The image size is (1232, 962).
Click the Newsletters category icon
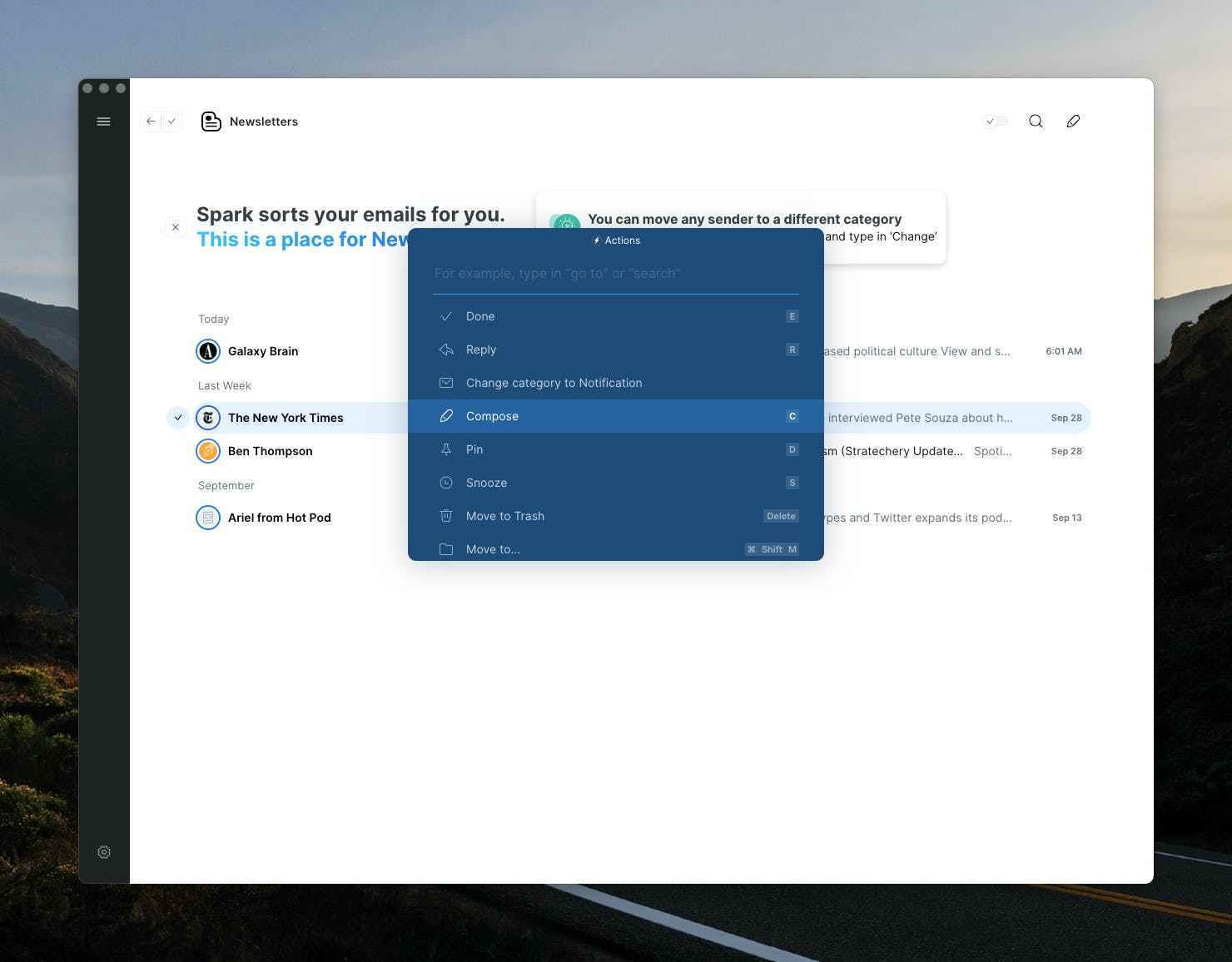pyautogui.click(x=211, y=121)
